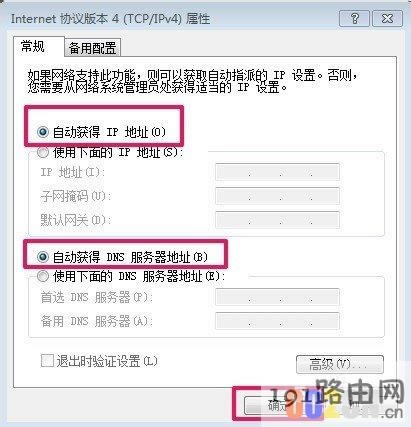The height and width of the screenshot is (427, 411).
Task: Click the 默认网关 input field
Action: pyautogui.click(x=277, y=220)
